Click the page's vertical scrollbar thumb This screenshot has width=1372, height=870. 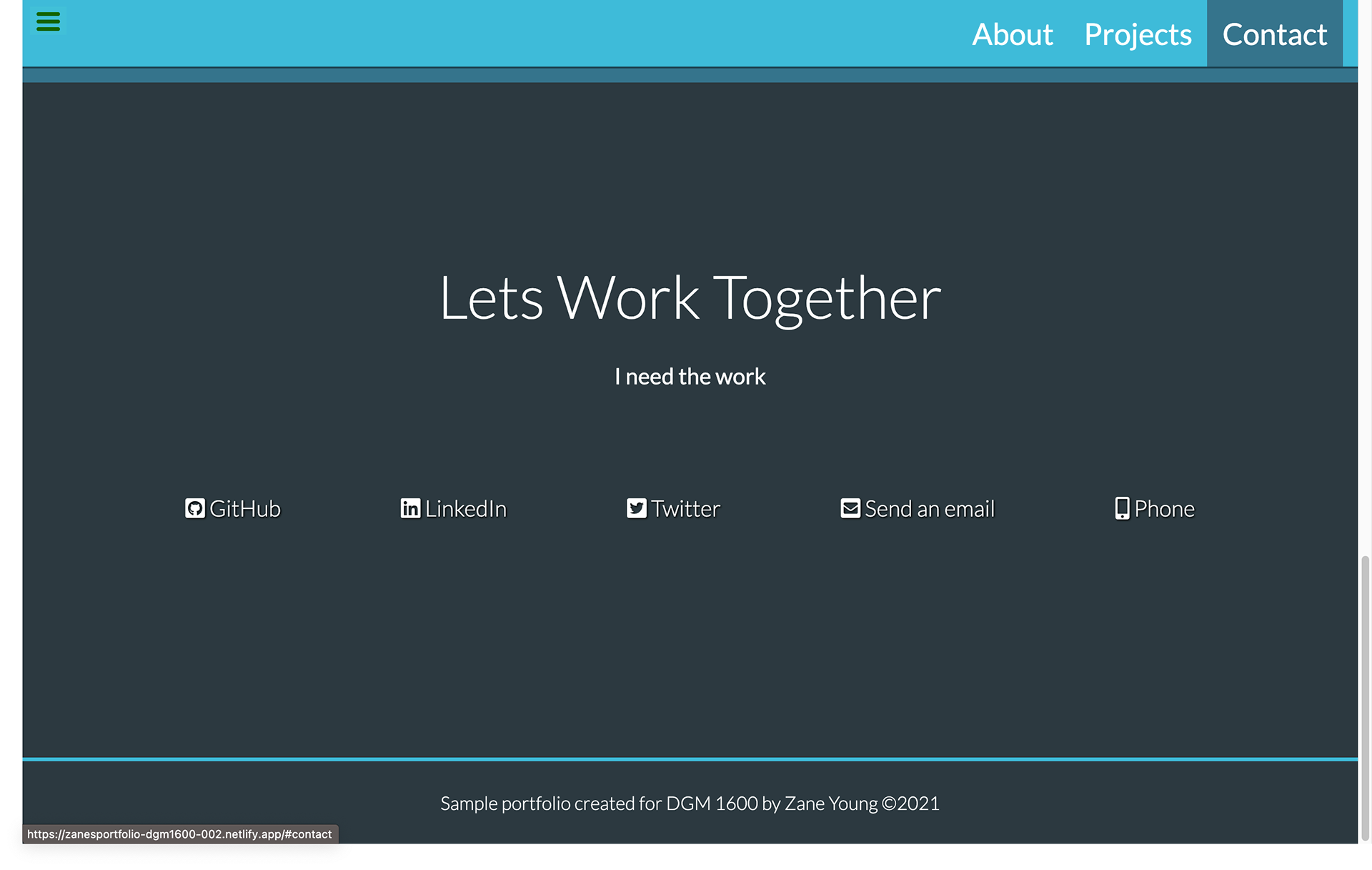[1365, 697]
